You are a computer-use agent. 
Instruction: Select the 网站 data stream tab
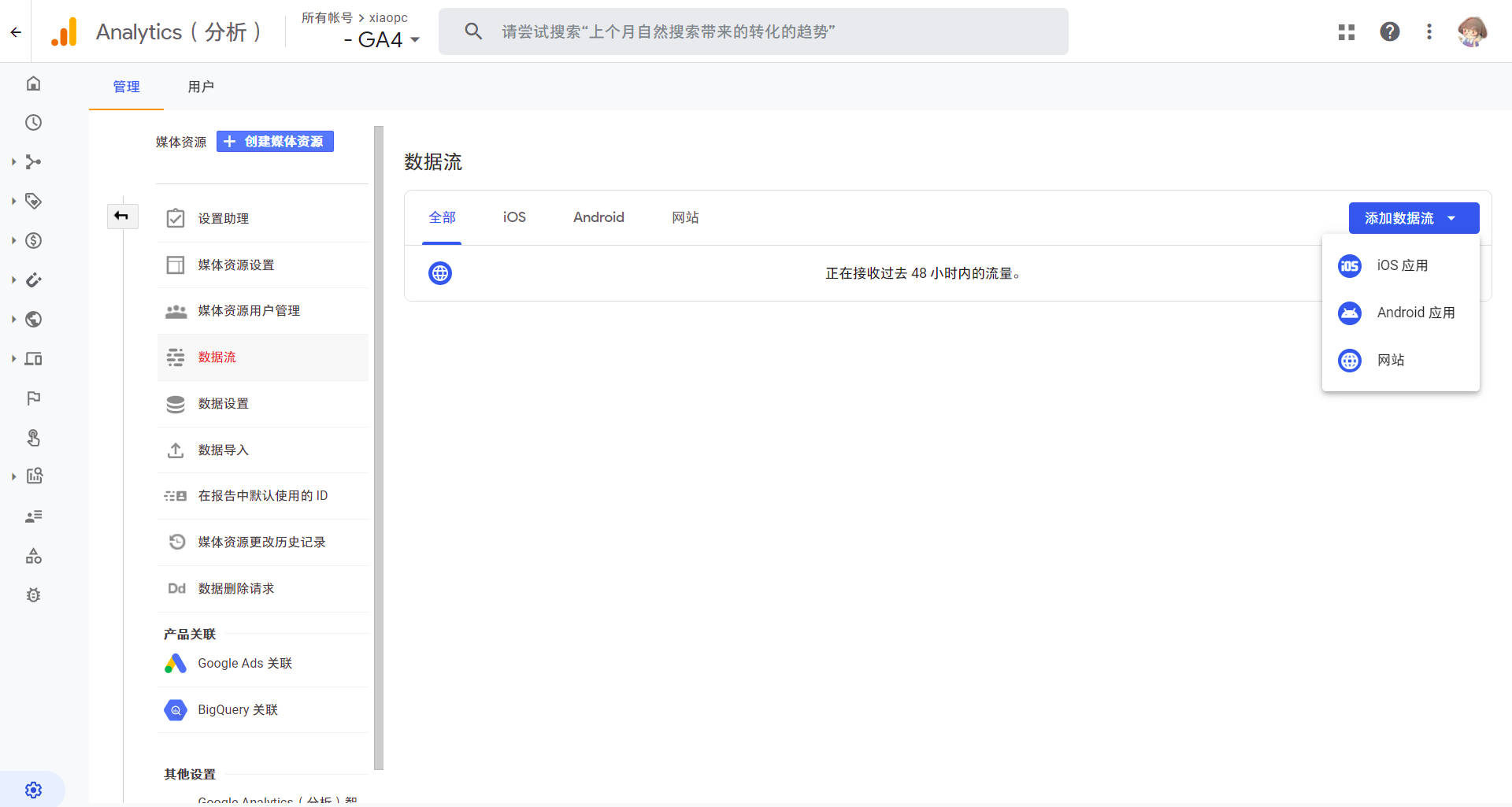tap(685, 218)
